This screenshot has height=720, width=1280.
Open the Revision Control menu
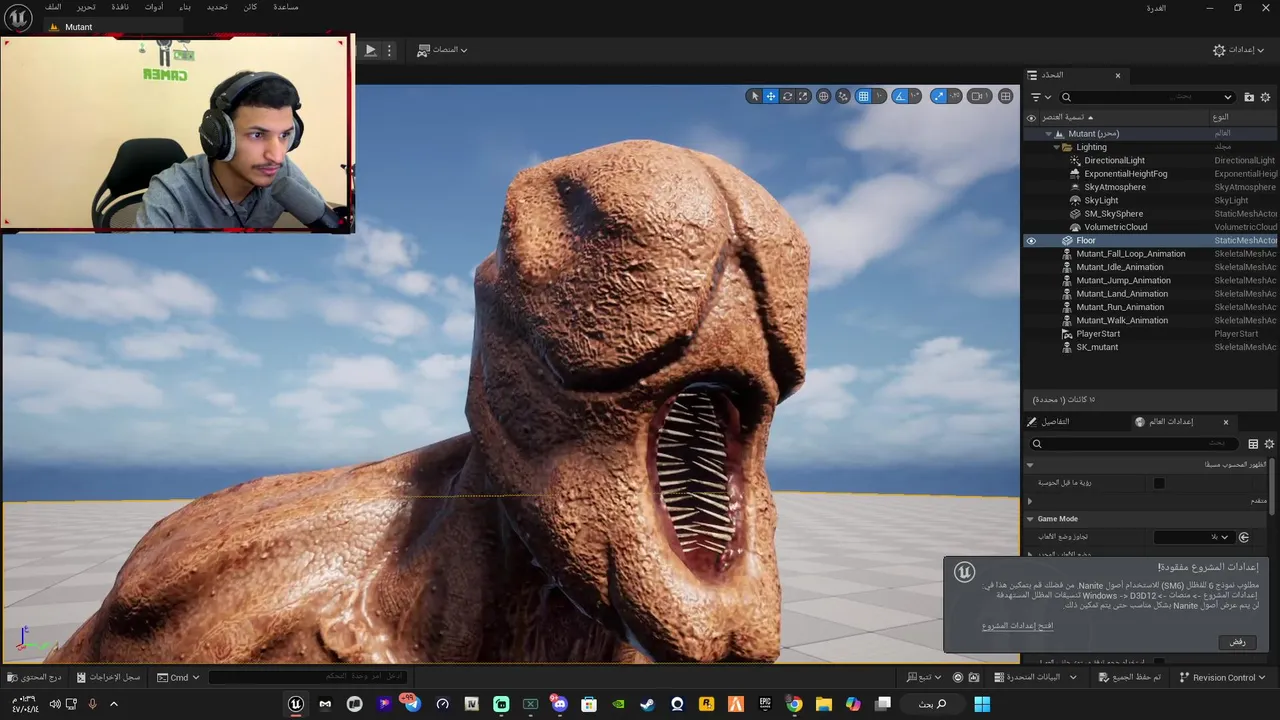[x=1222, y=677]
